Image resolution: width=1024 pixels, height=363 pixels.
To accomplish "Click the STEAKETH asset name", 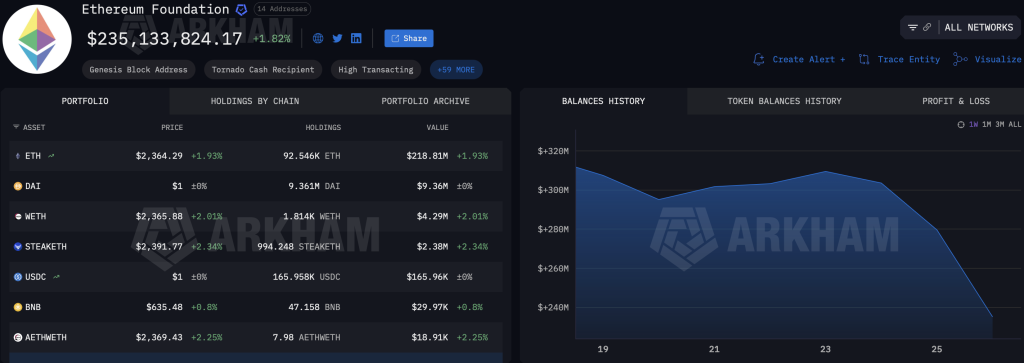I will (x=46, y=247).
